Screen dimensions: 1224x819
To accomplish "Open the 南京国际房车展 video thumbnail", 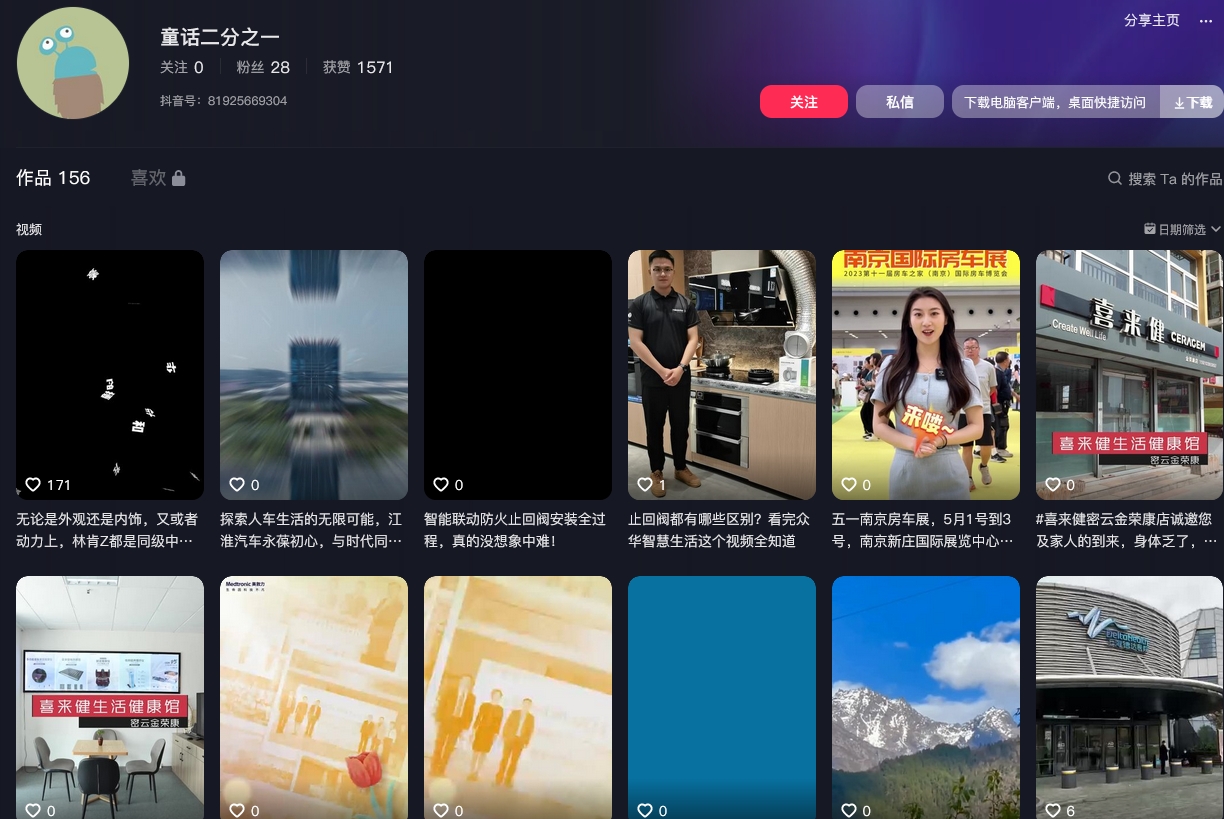I will [926, 375].
